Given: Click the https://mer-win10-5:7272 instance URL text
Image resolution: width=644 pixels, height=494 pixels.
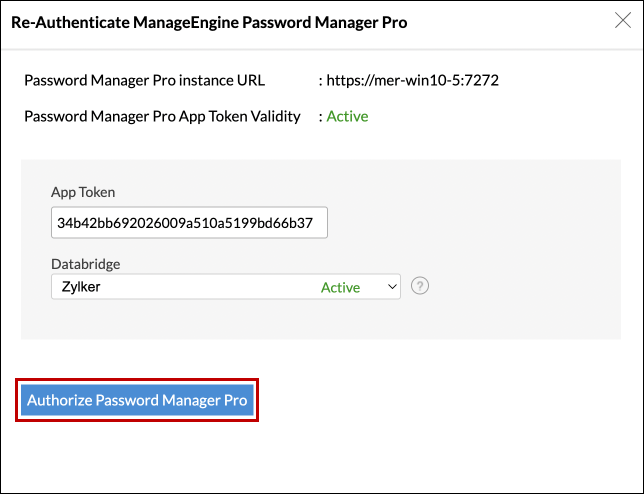Looking at the screenshot, I should [412, 80].
